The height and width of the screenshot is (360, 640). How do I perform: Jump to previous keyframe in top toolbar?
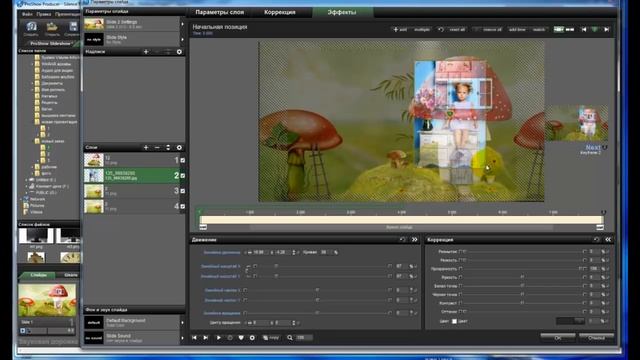[584, 29]
